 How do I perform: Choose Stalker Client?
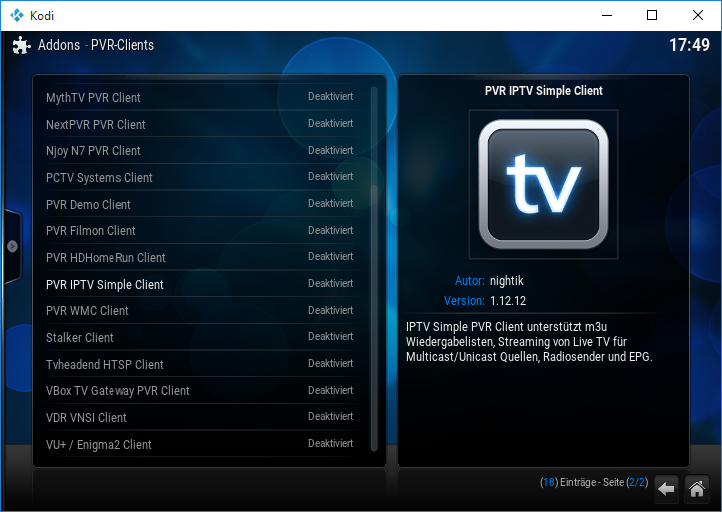[200, 337]
